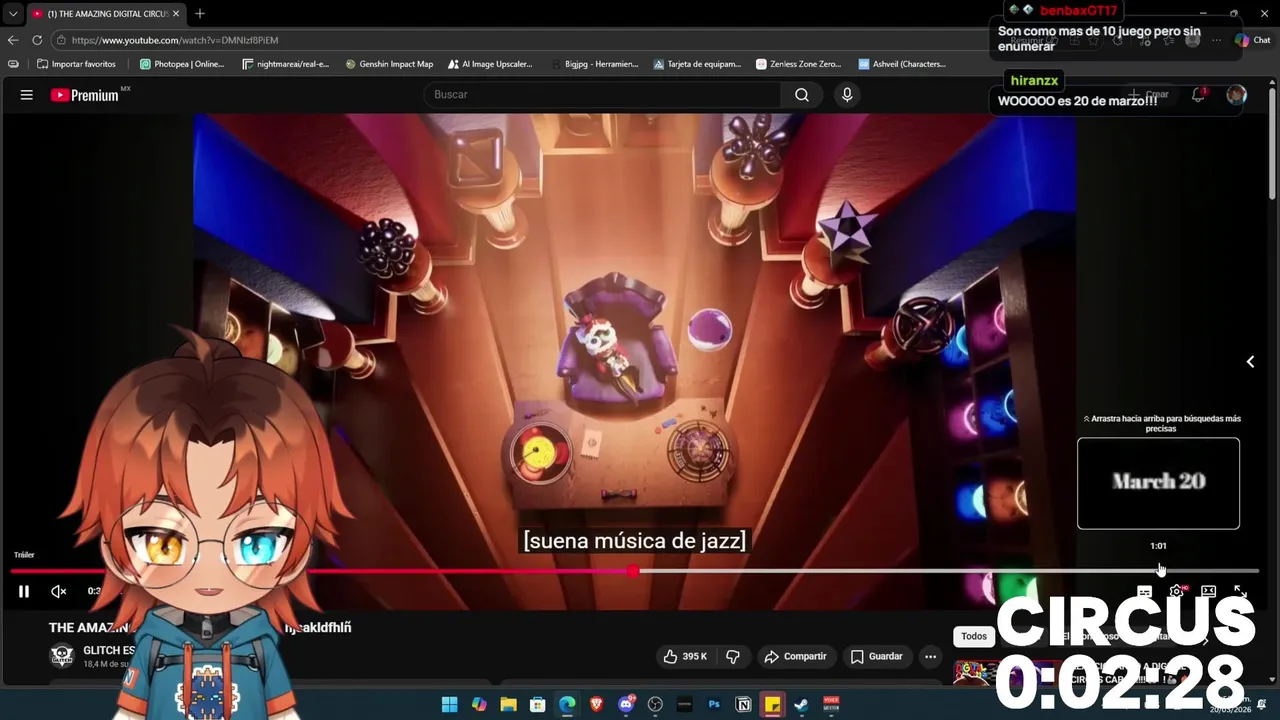Open Voicemeeter from the taskbar
The width and height of the screenshot is (1280, 720).
point(831,704)
